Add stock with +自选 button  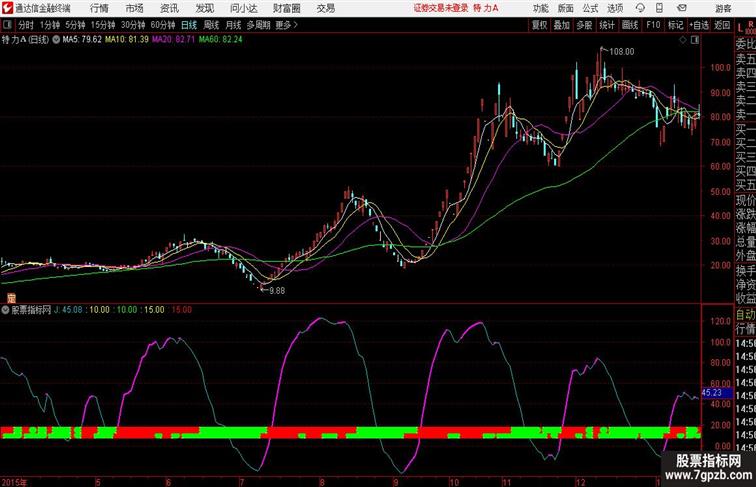click(699, 25)
